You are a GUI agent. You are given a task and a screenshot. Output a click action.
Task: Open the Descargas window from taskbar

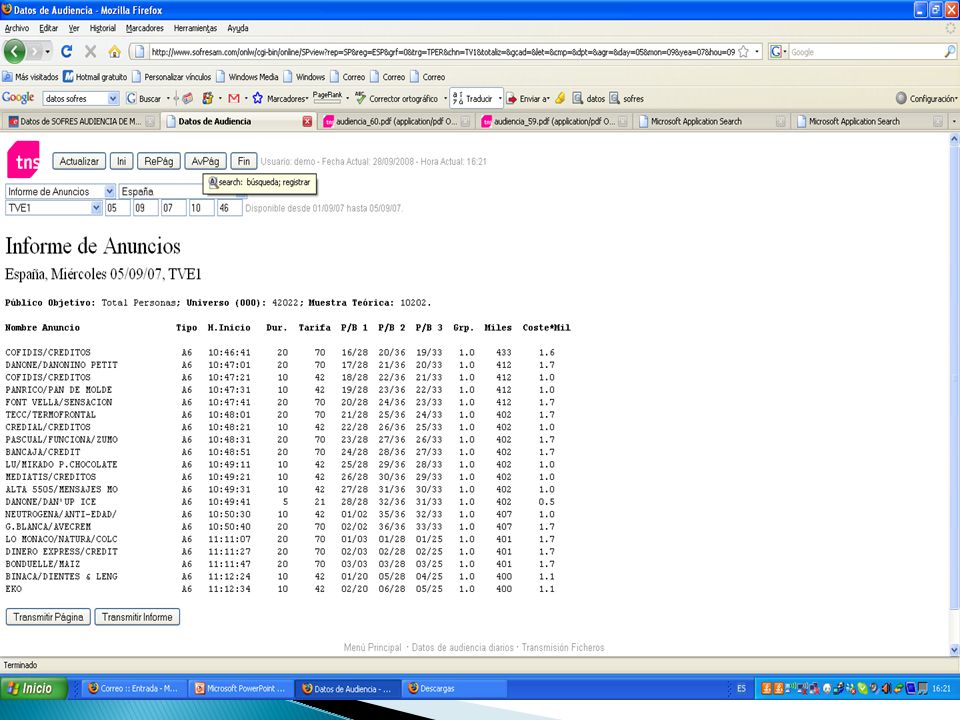(x=455, y=689)
